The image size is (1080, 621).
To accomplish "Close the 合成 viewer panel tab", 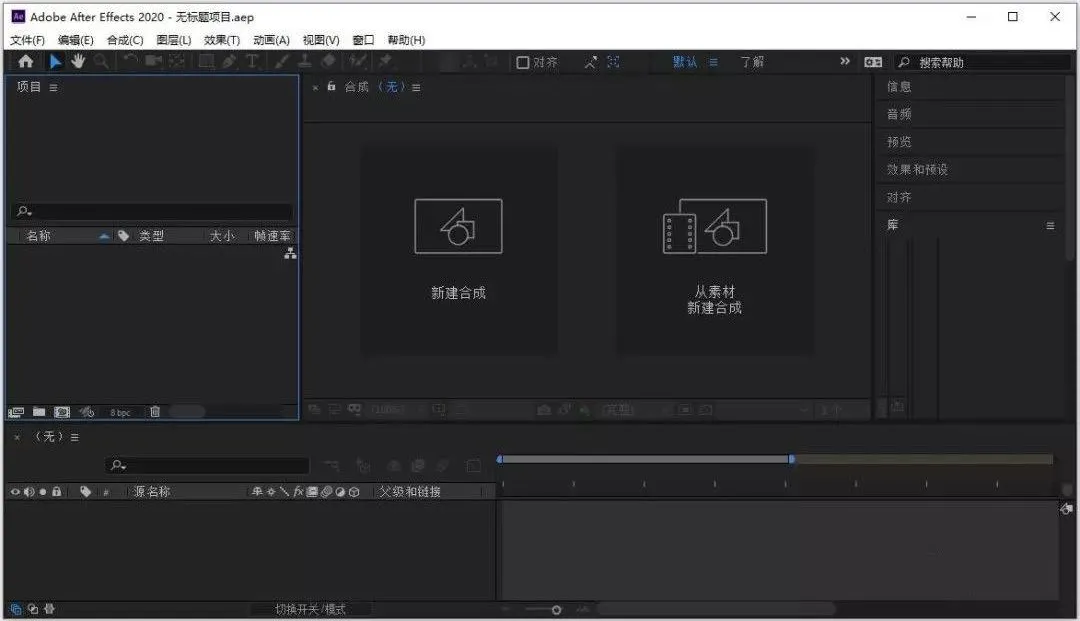I will 315,87.
